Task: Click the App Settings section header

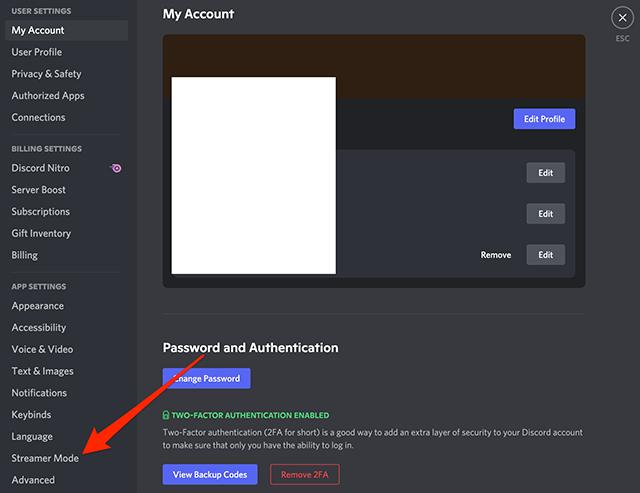Action: click(x=39, y=286)
